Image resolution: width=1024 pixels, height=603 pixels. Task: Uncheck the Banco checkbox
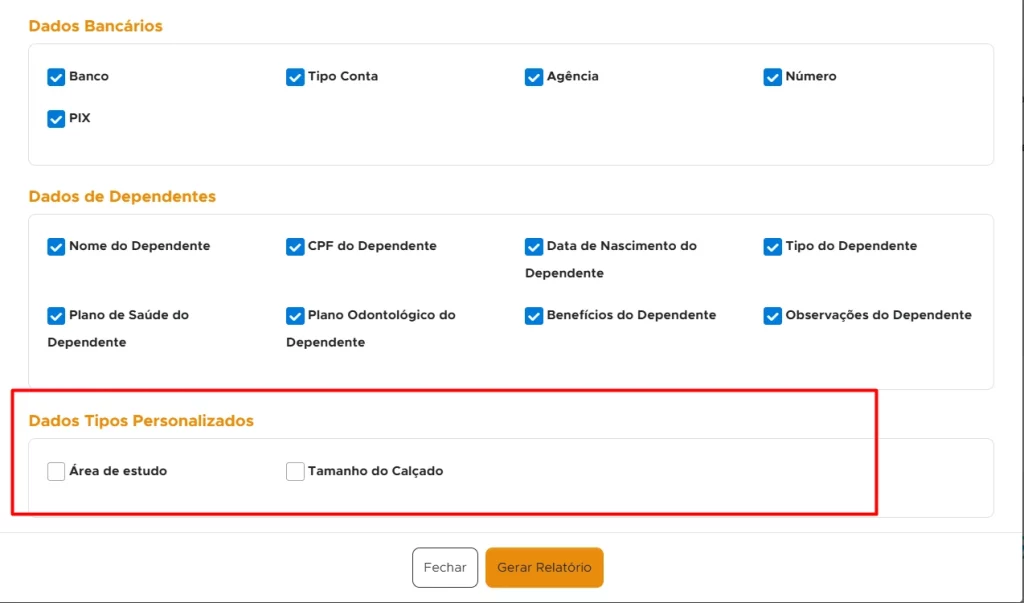click(x=56, y=77)
